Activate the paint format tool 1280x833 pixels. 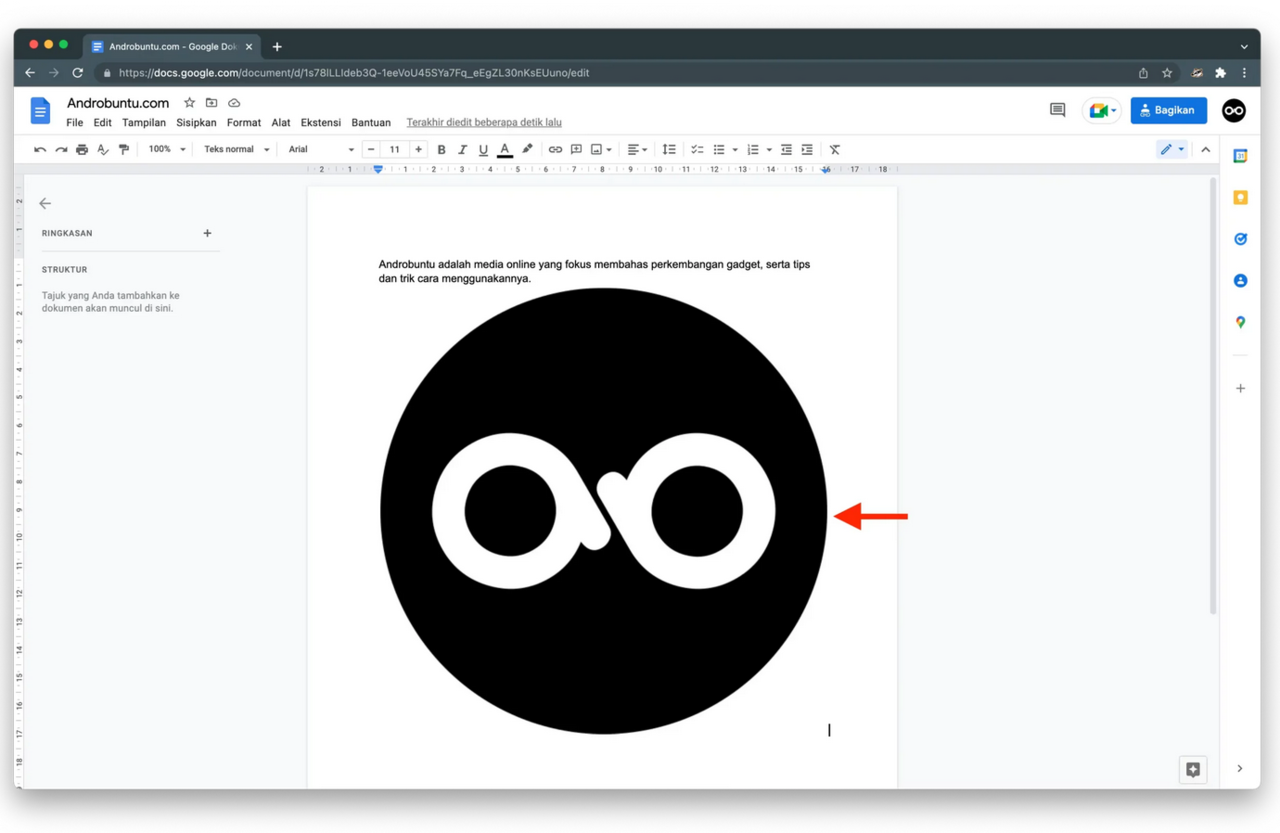point(124,150)
